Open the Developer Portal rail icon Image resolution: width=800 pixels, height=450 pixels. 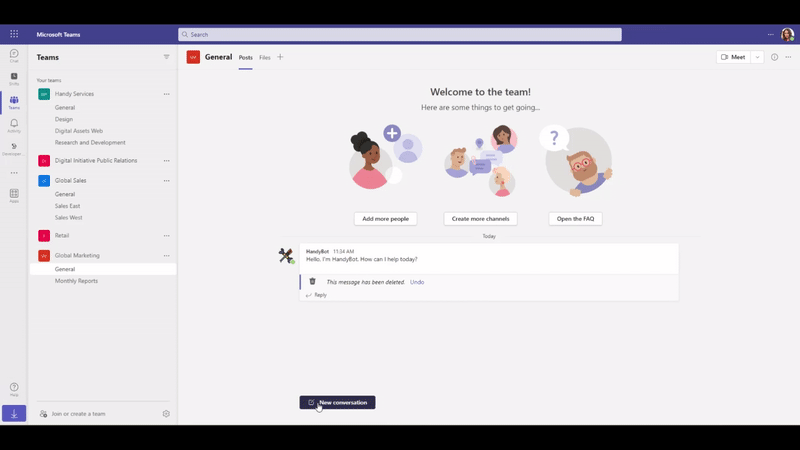pyautogui.click(x=14, y=148)
